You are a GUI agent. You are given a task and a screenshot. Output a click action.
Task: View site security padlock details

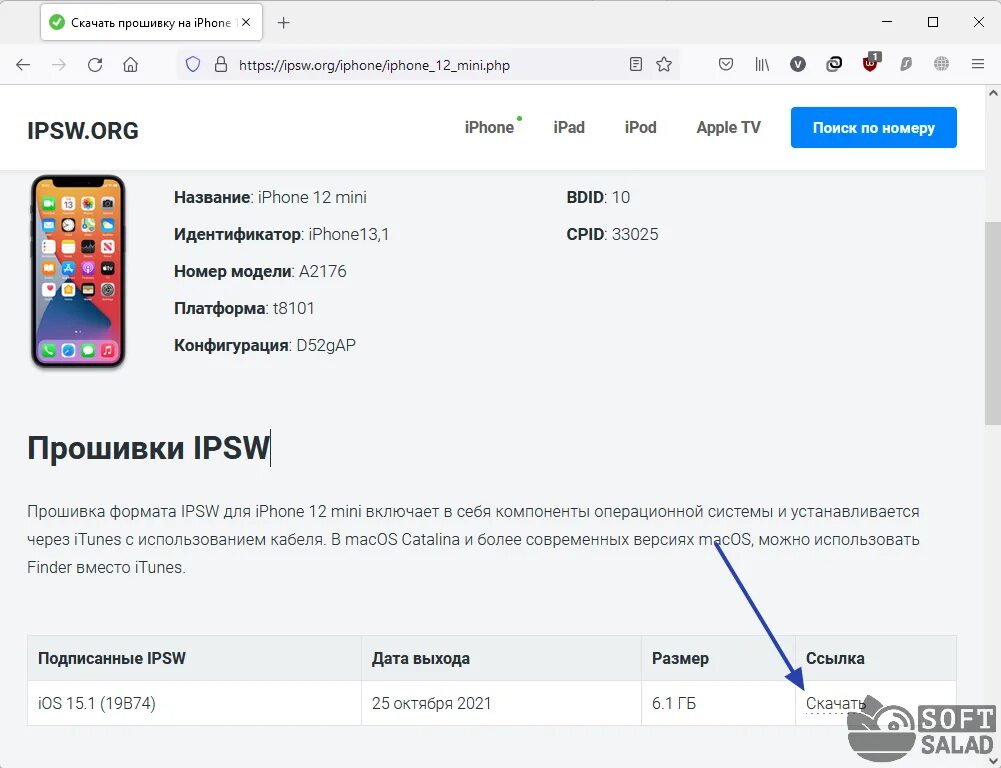[221, 64]
